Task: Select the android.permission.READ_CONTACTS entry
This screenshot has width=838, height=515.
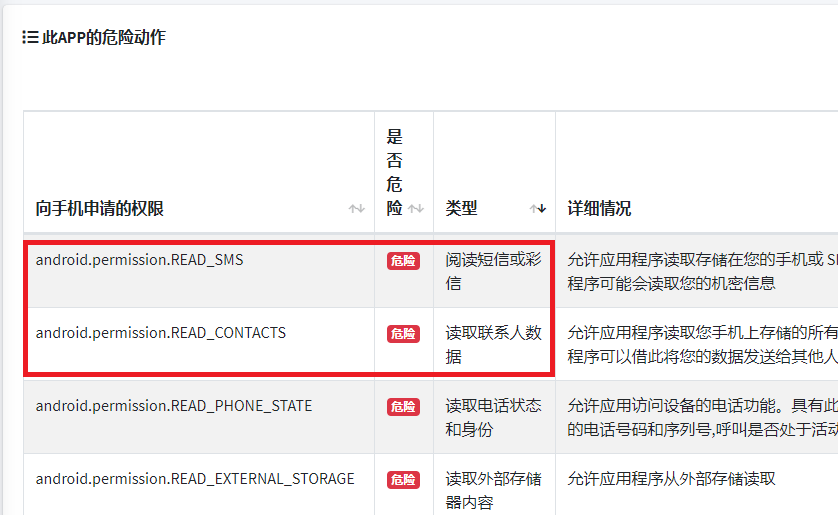Action: (x=160, y=333)
